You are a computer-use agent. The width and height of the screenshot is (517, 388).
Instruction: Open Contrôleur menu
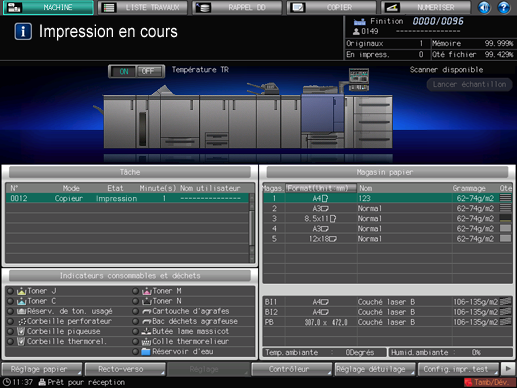291,369
